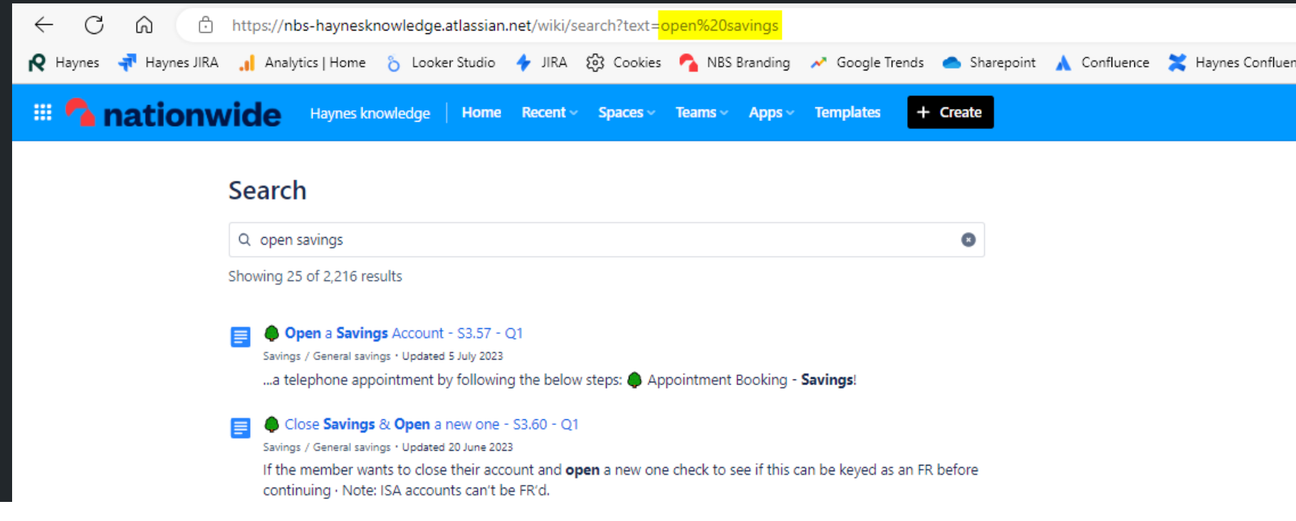Click tree emoji before Close Savings title
1296x521 pixels.
(271, 424)
